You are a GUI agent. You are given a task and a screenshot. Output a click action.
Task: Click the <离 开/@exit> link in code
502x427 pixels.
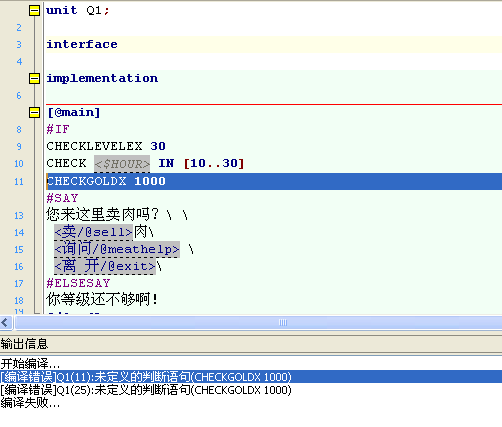(x=105, y=266)
